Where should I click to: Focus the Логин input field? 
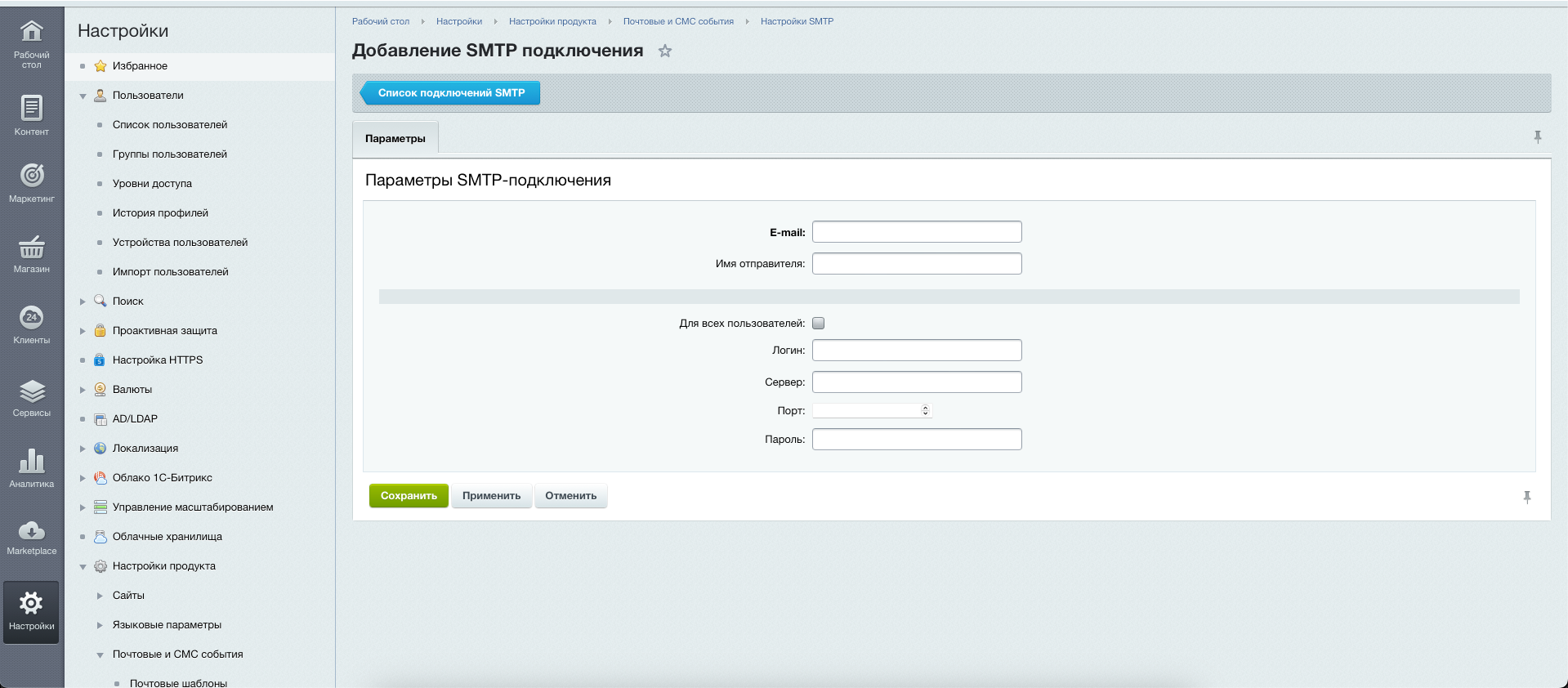tap(917, 351)
